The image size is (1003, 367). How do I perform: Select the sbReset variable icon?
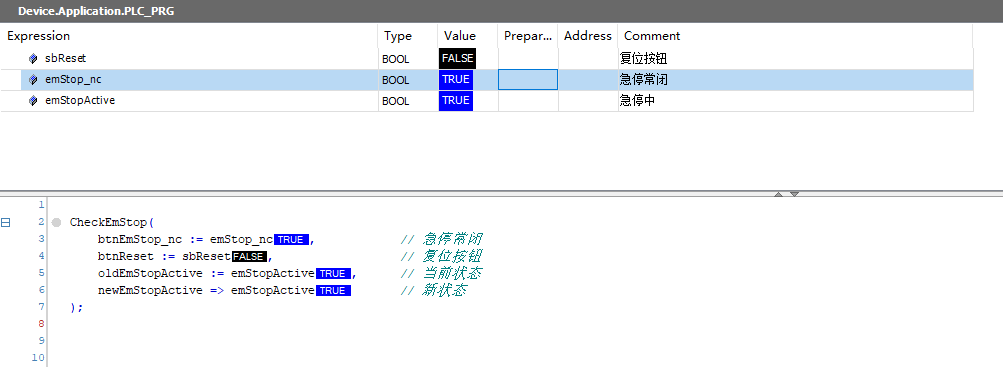tap(33, 59)
